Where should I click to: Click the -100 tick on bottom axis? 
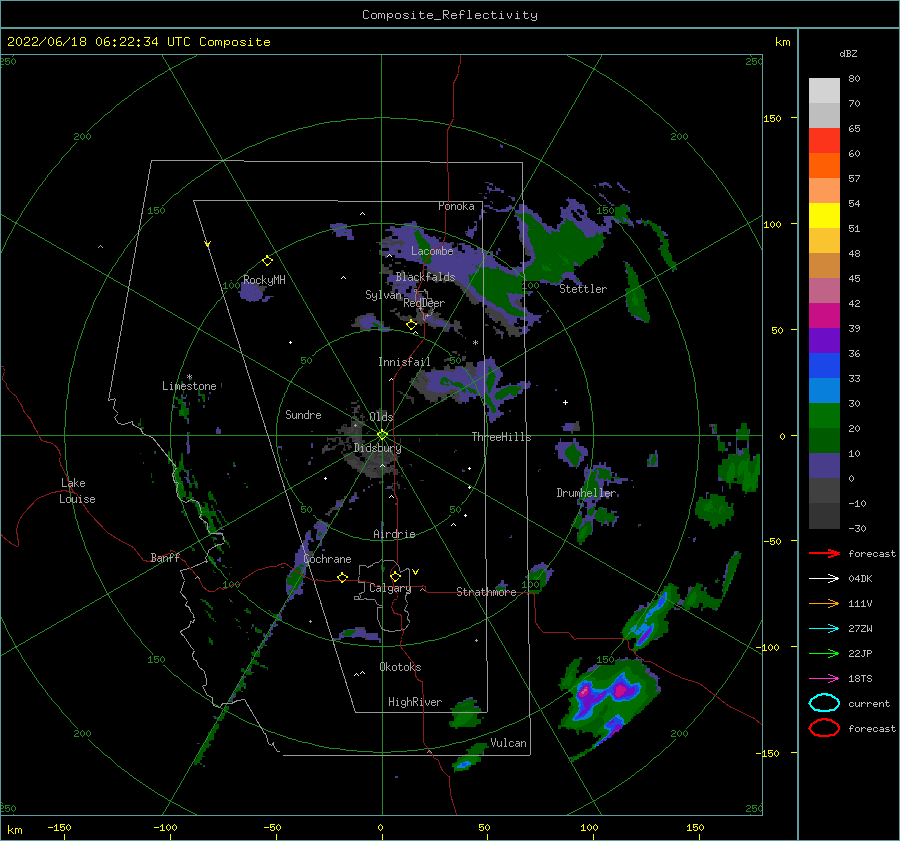pos(165,828)
